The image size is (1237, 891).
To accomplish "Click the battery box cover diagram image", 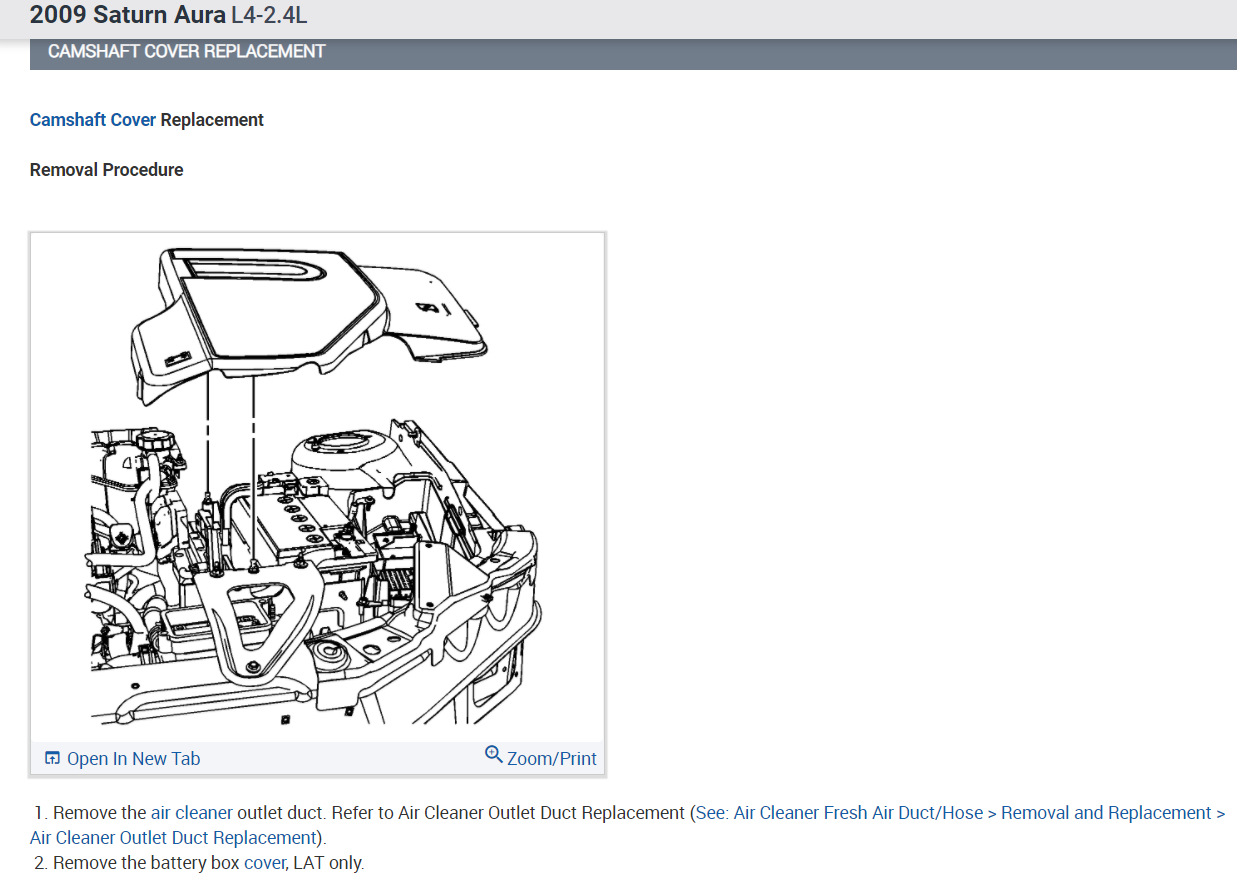I will pos(318,488).
